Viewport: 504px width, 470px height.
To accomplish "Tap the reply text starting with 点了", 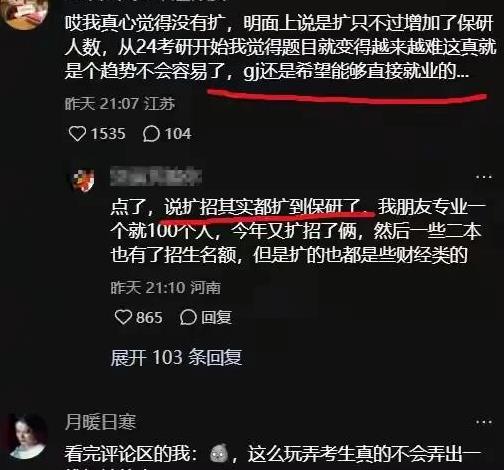I will point(298,231).
